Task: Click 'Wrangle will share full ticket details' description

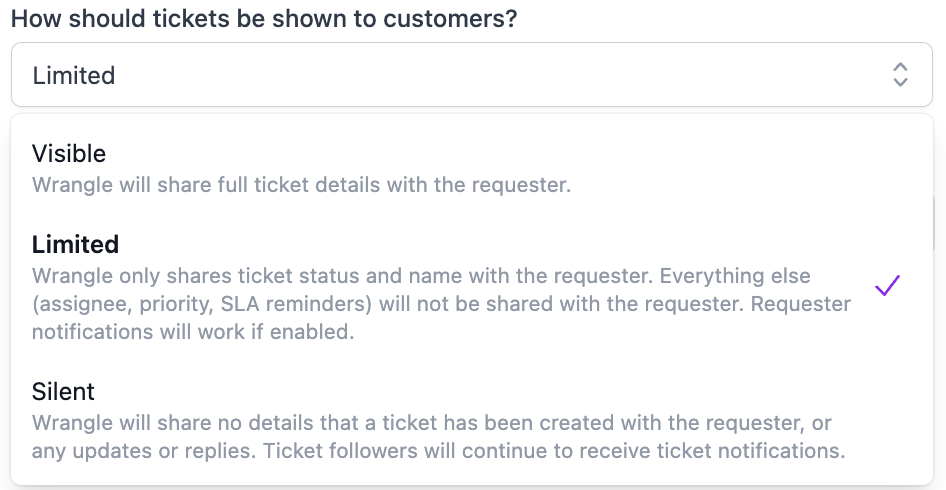Action: click(x=301, y=185)
